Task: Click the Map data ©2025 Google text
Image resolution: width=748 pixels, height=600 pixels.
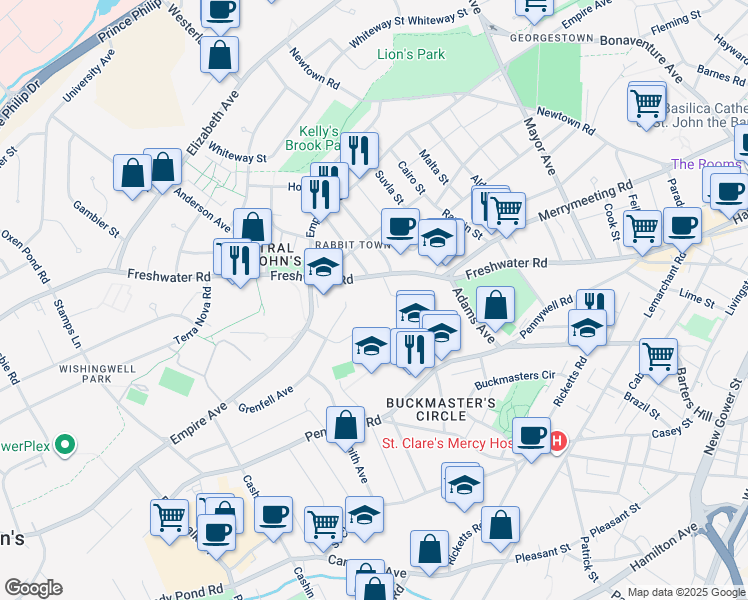Action: point(684,592)
